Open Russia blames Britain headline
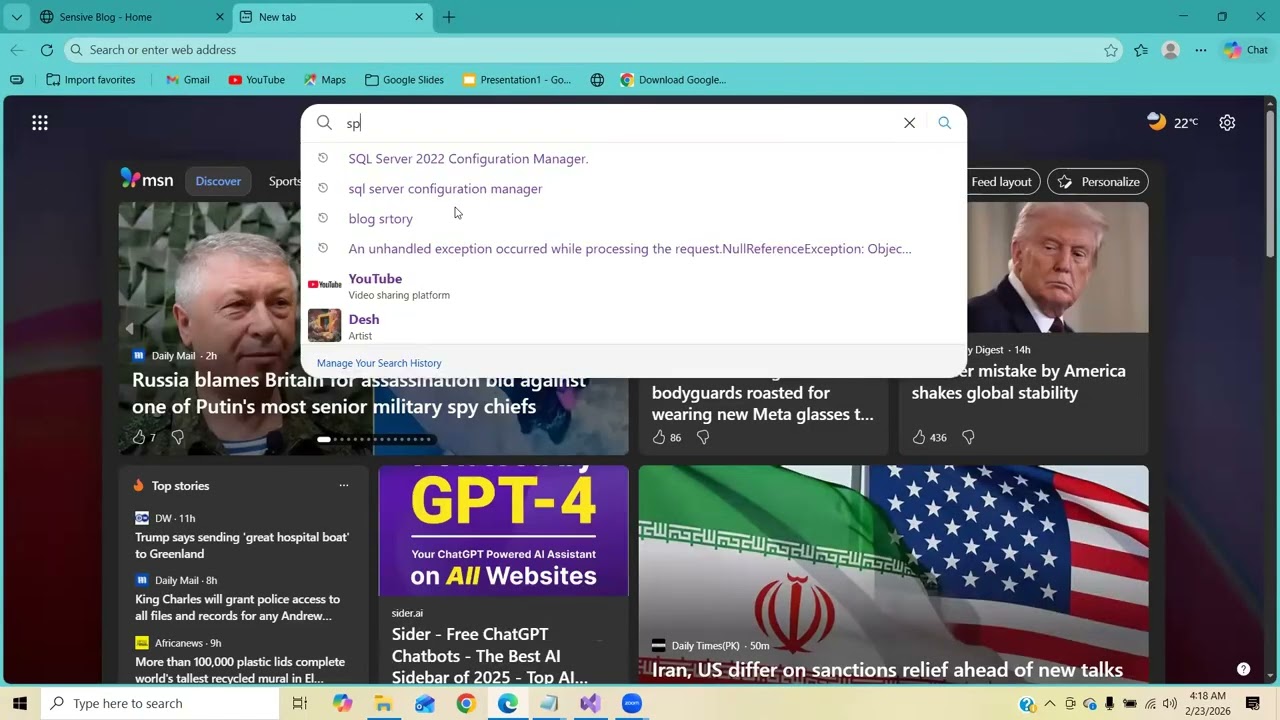 coord(359,394)
